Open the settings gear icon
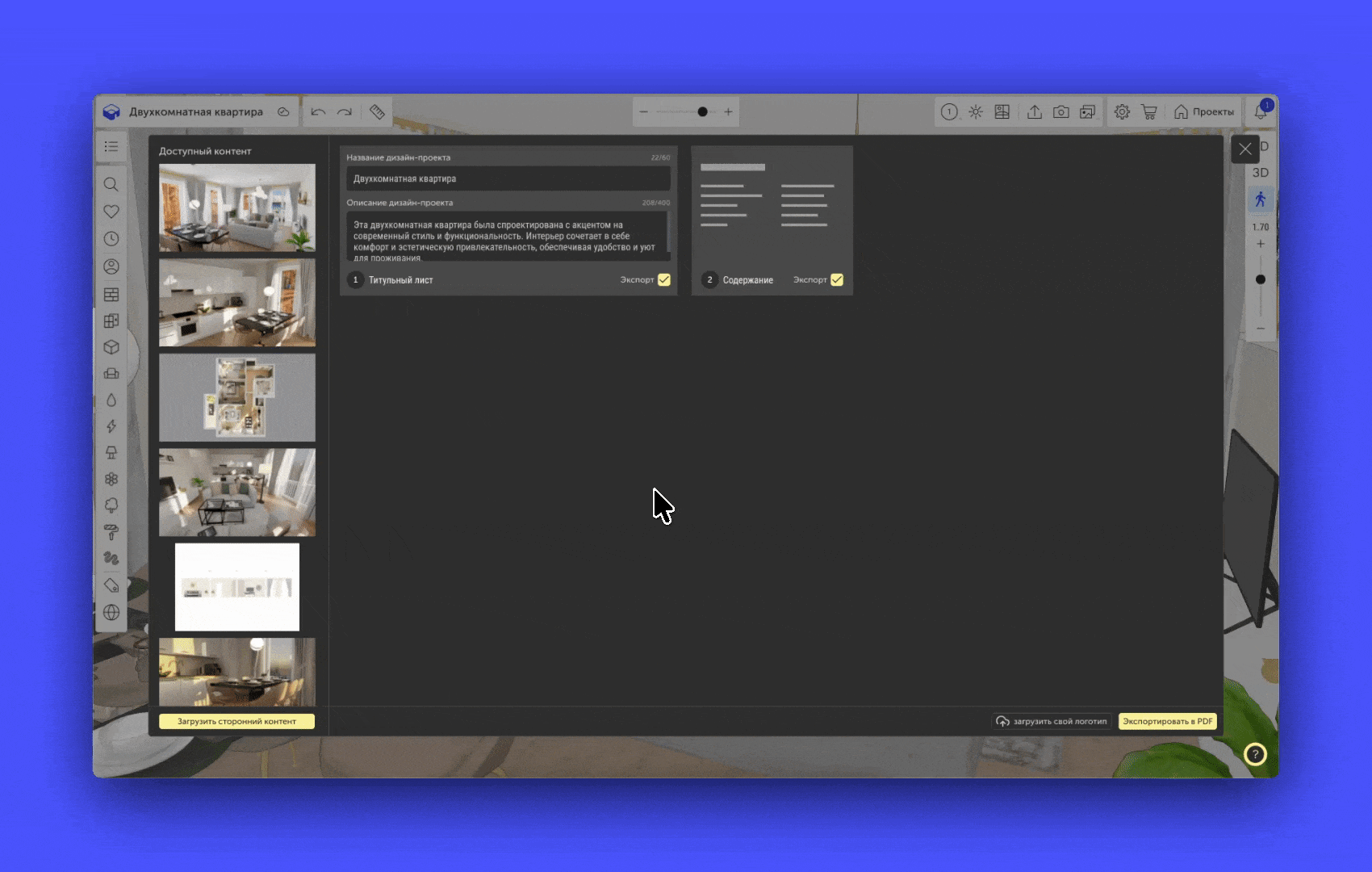1372x872 pixels. point(1122,112)
